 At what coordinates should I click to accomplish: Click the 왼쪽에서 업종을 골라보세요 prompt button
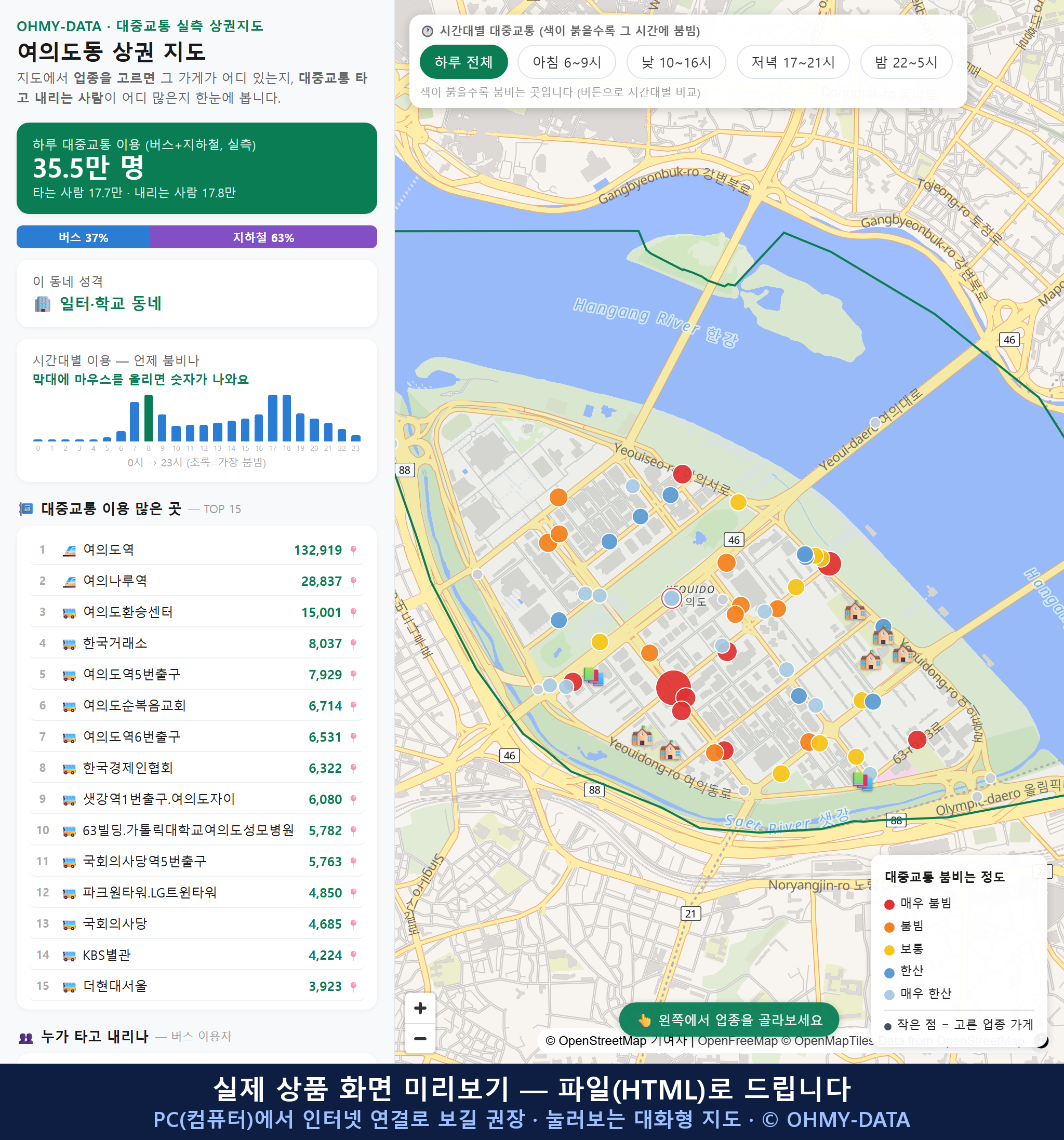pos(729,1020)
